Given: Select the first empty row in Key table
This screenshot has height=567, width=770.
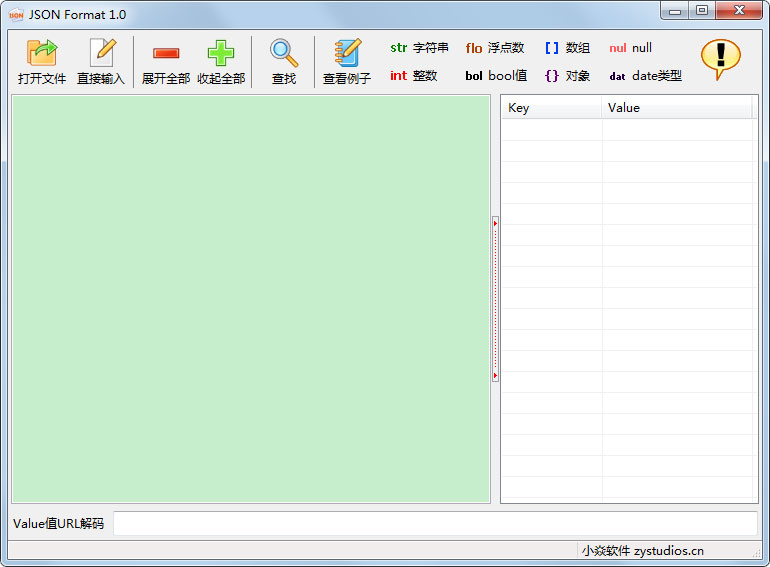Looking at the screenshot, I should pos(627,130).
